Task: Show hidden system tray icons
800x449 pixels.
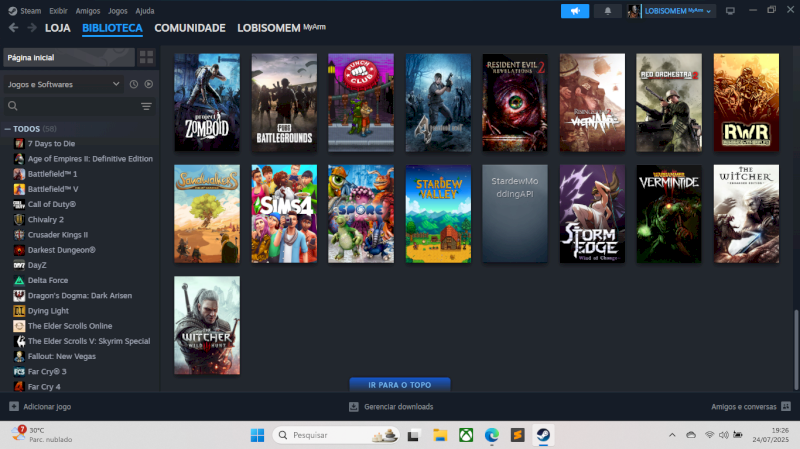Action: coord(672,435)
